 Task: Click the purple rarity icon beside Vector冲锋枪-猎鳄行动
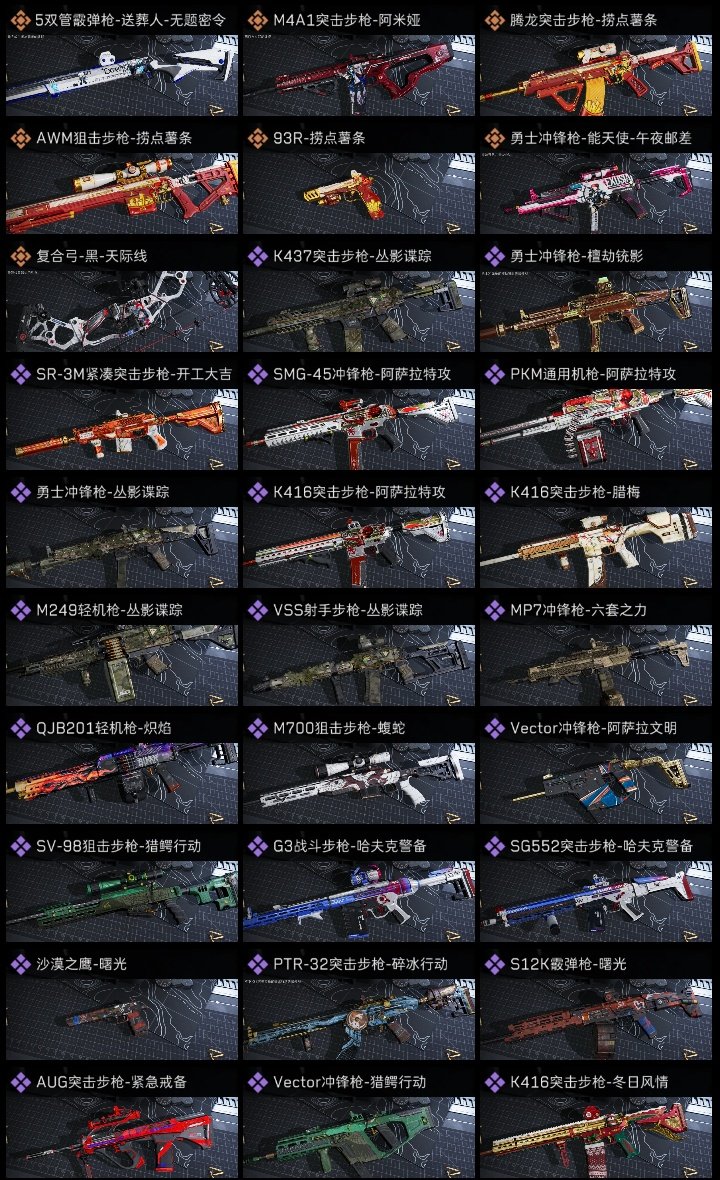257,1082
